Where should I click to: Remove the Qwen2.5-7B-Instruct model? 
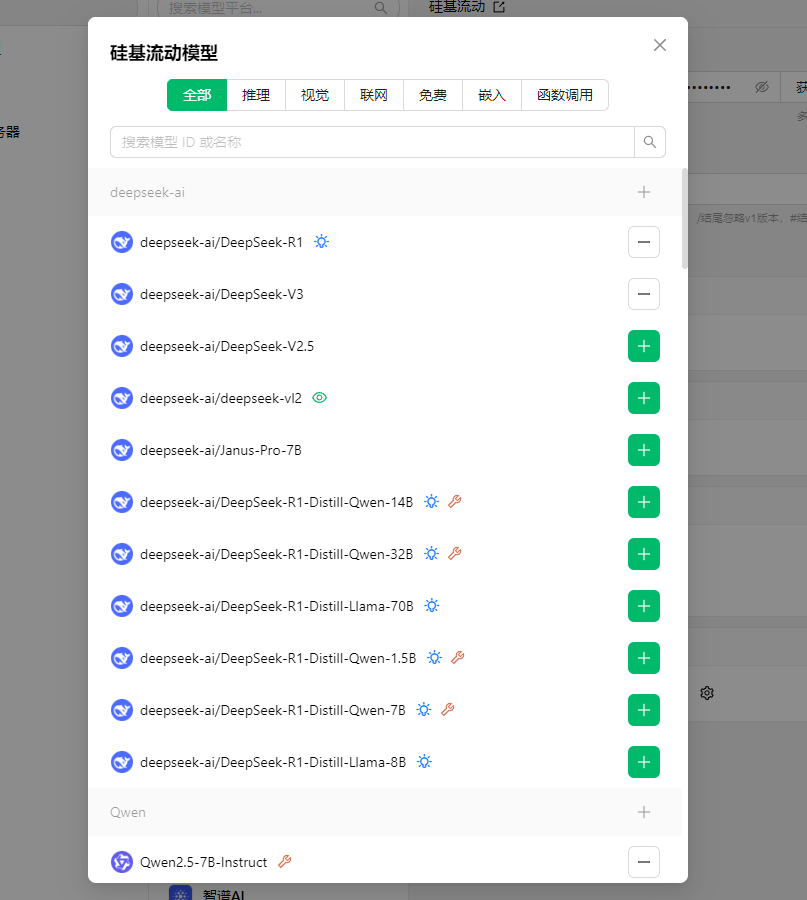click(643, 862)
